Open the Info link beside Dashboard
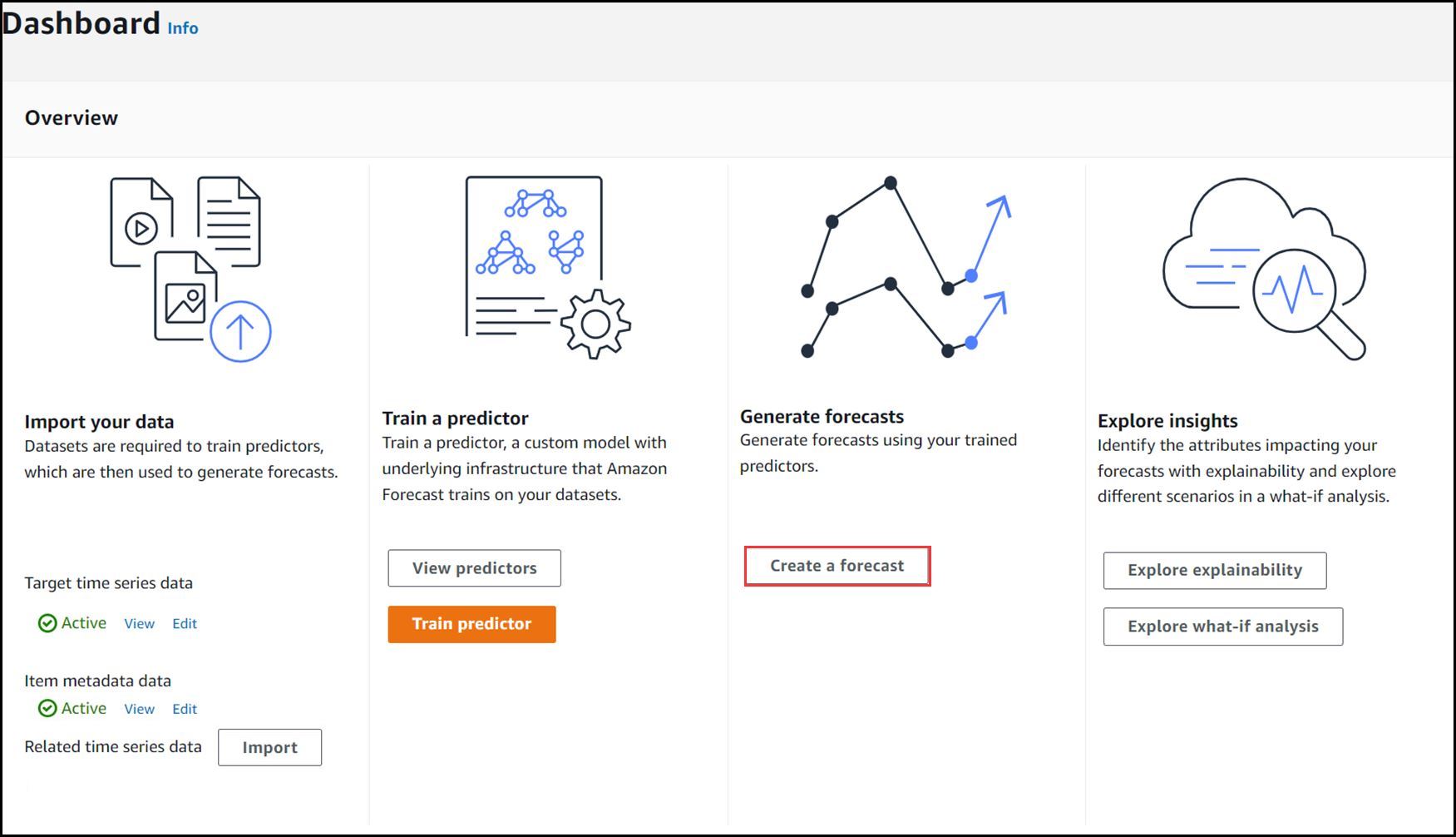Screen dimensions: 1456x837 coord(183,28)
